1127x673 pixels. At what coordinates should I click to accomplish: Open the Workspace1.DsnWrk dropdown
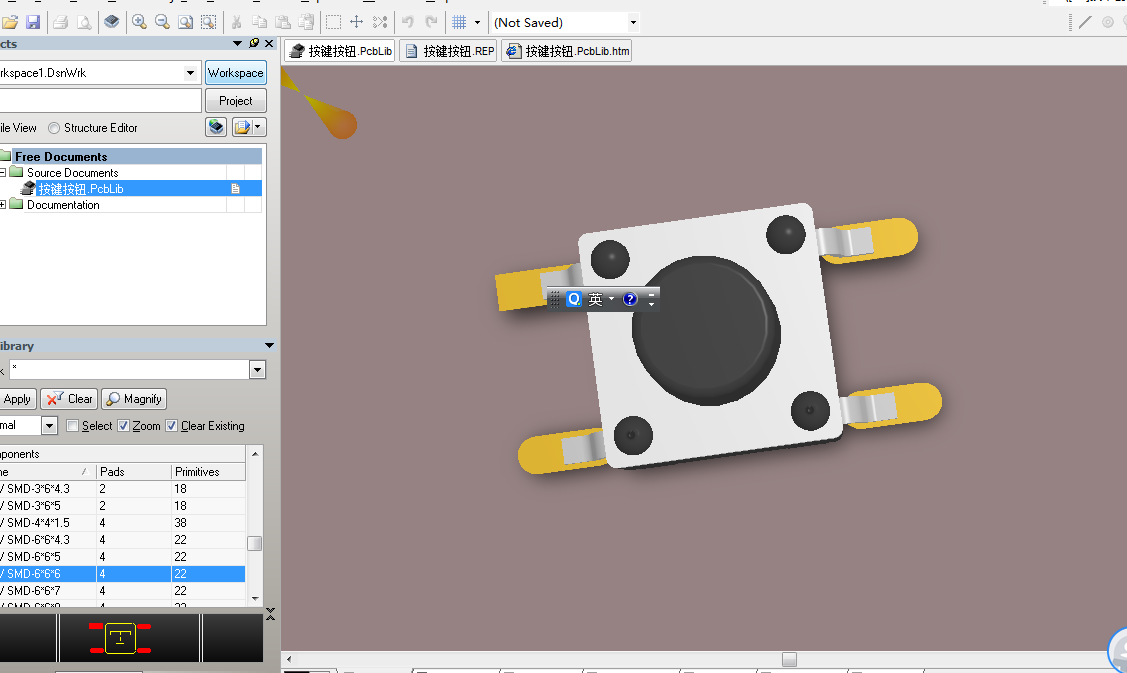pyautogui.click(x=190, y=73)
